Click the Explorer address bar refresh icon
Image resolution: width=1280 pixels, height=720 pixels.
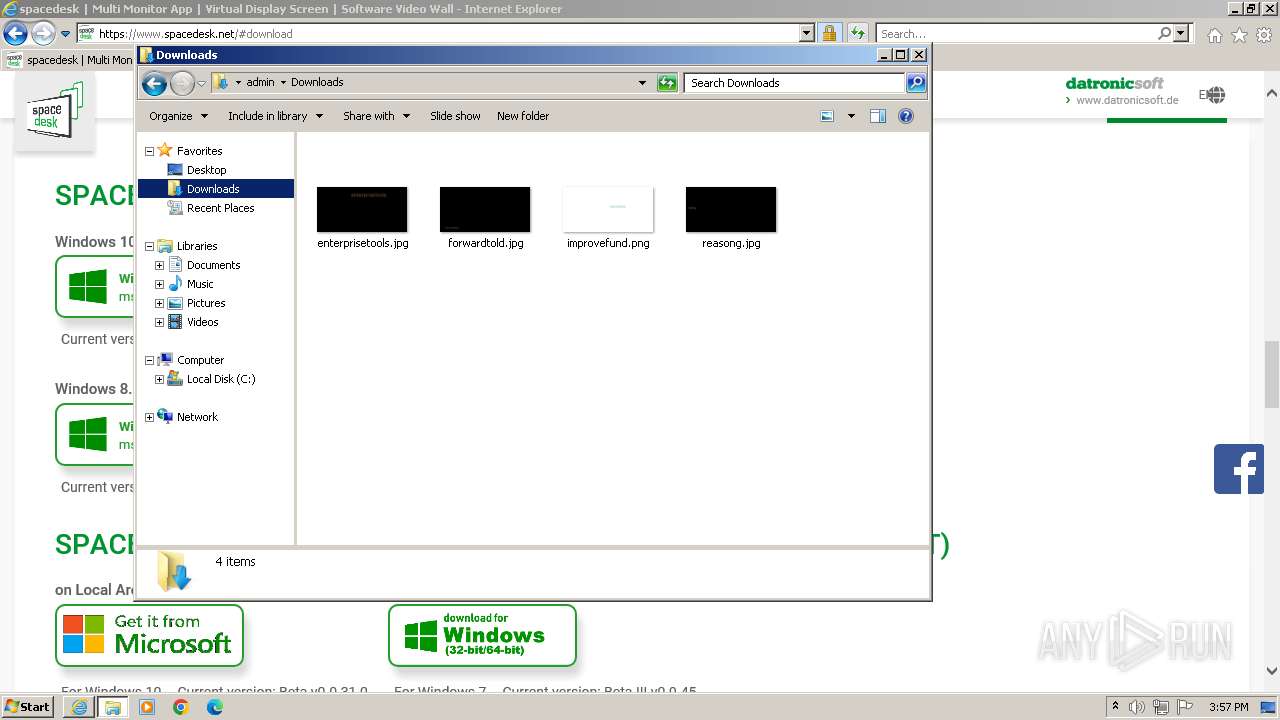click(x=667, y=83)
